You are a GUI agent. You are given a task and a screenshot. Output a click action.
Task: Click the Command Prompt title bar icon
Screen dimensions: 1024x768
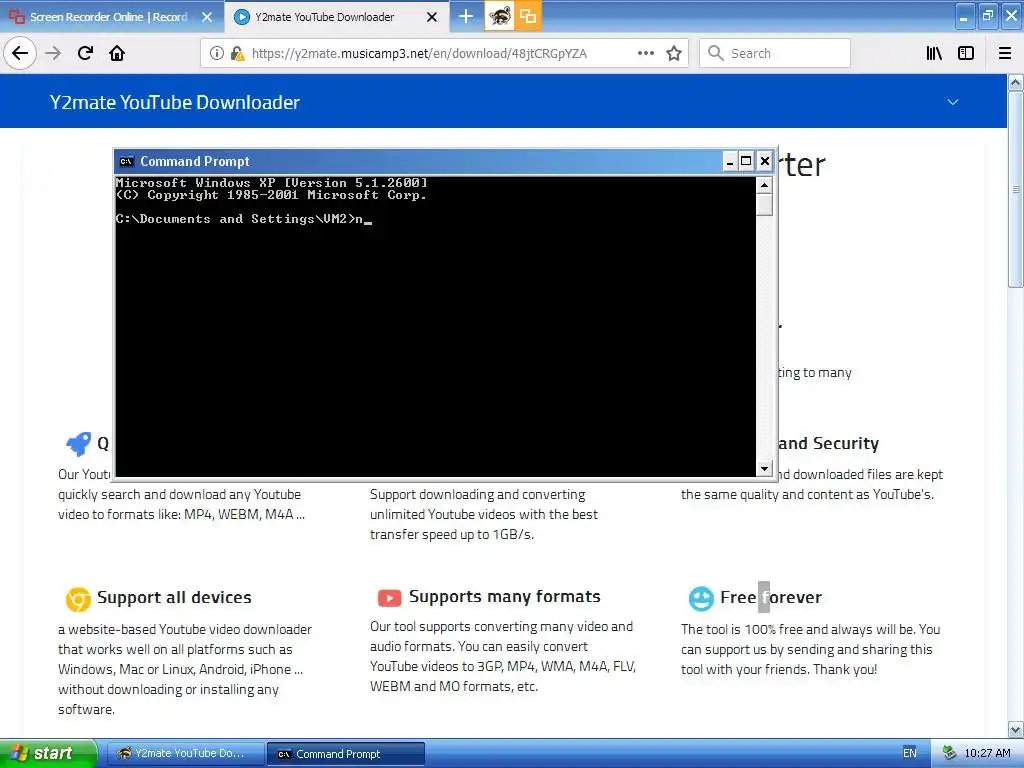(x=127, y=161)
